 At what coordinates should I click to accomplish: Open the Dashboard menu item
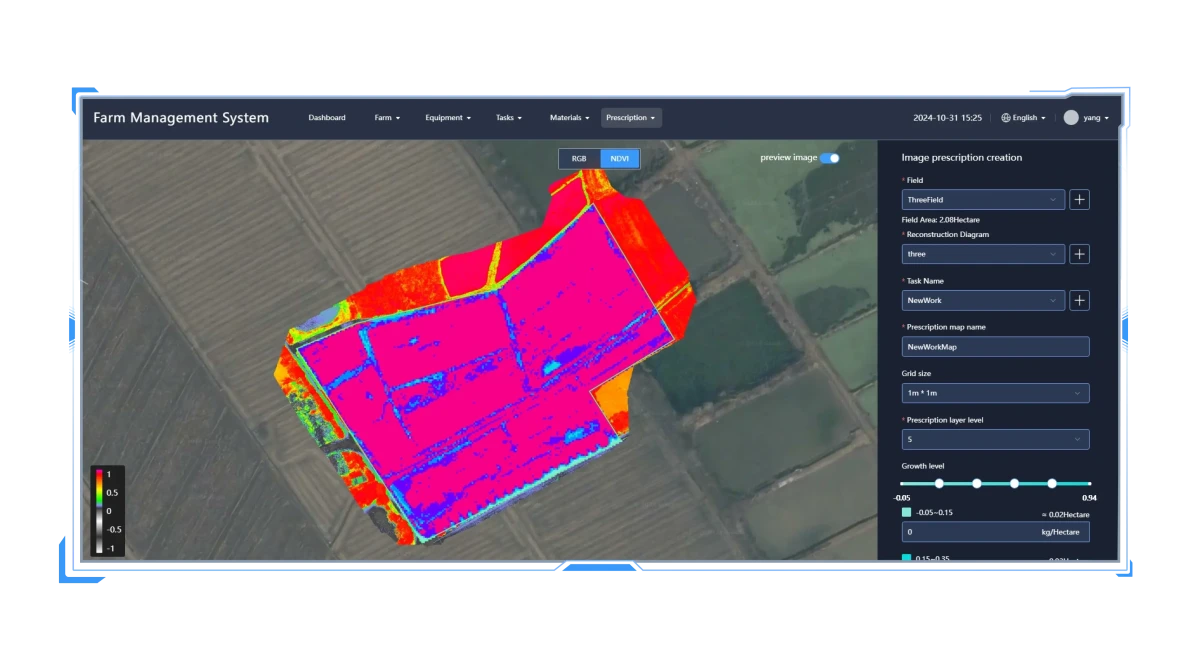(327, 118)
